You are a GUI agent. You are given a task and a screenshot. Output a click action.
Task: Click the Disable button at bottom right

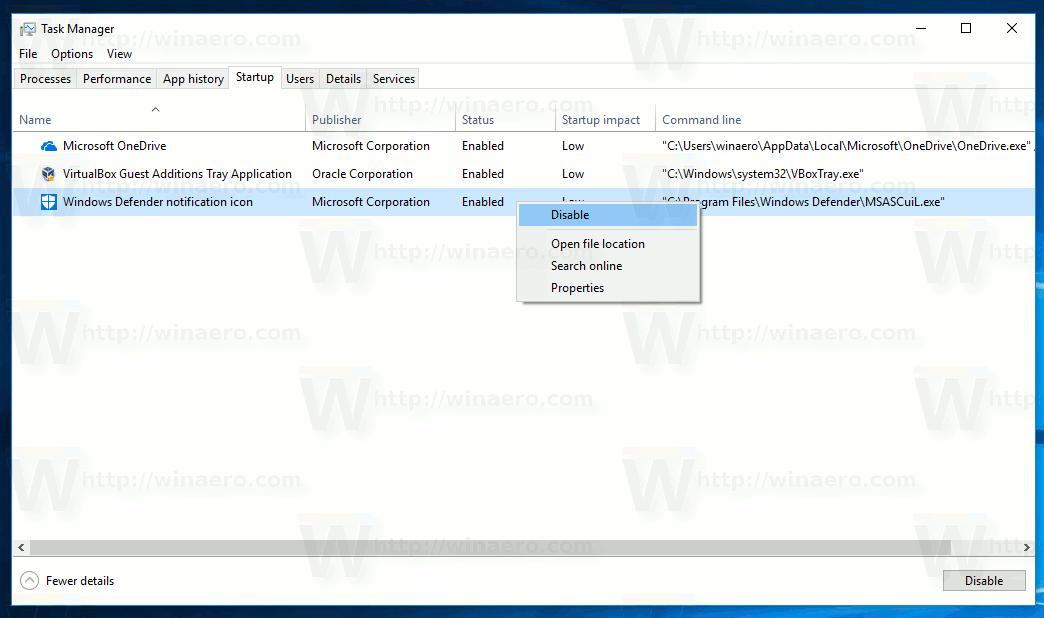[984, 580]
